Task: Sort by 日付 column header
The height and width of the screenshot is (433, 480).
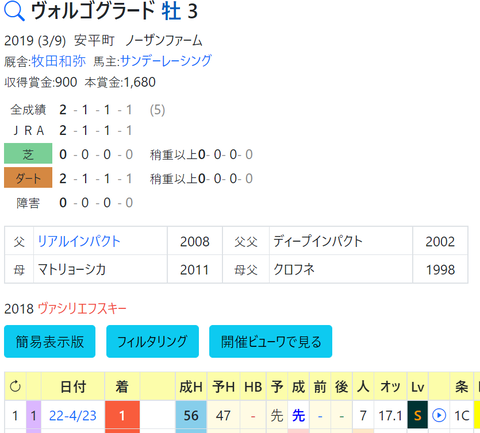Action: 73,387
